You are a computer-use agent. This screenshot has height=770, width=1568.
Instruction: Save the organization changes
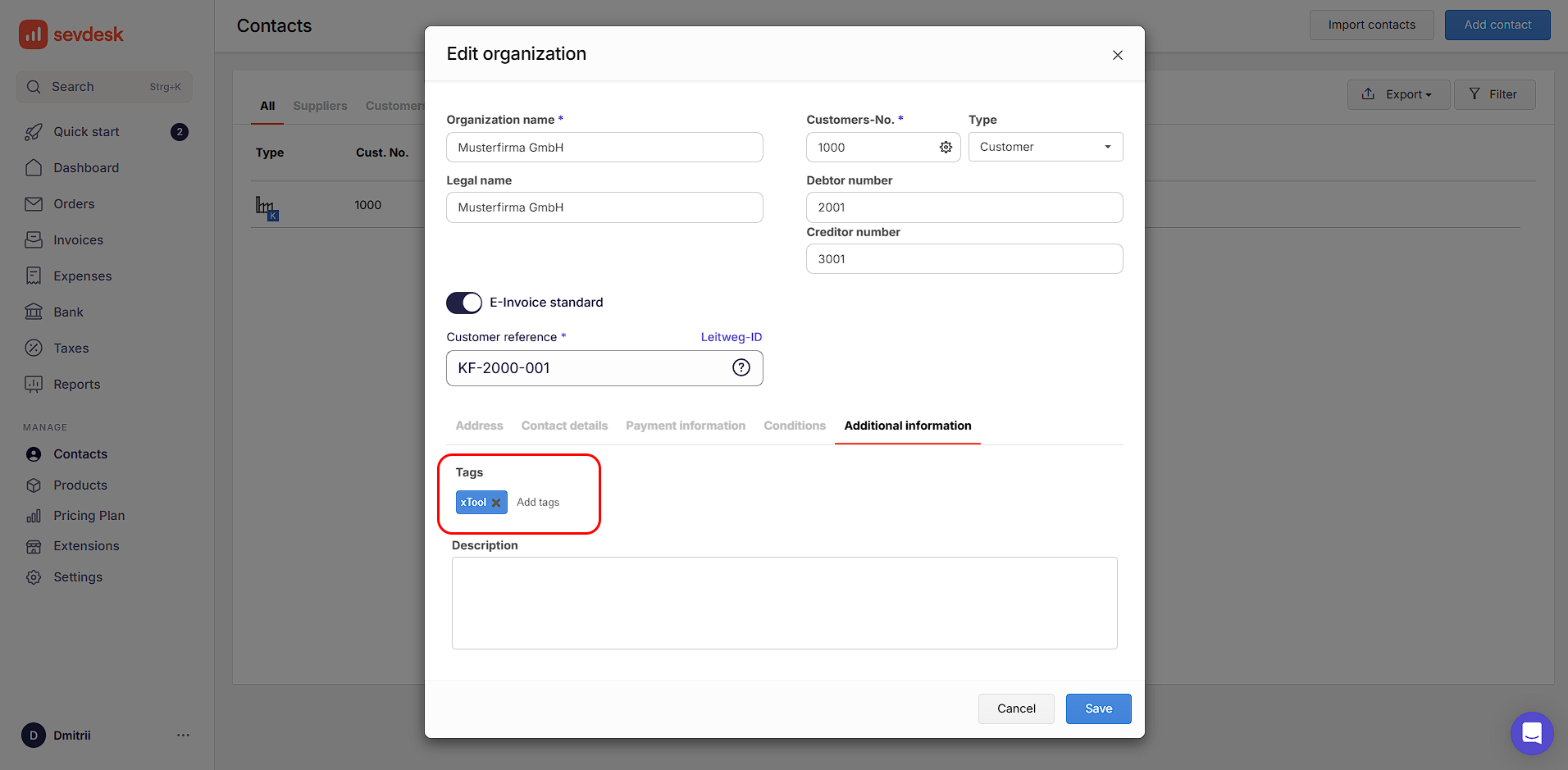1098,708
